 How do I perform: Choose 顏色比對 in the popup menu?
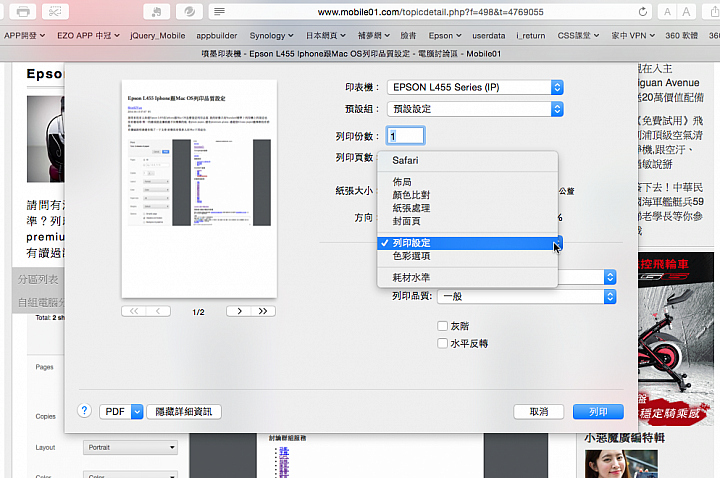coord(467,195)
